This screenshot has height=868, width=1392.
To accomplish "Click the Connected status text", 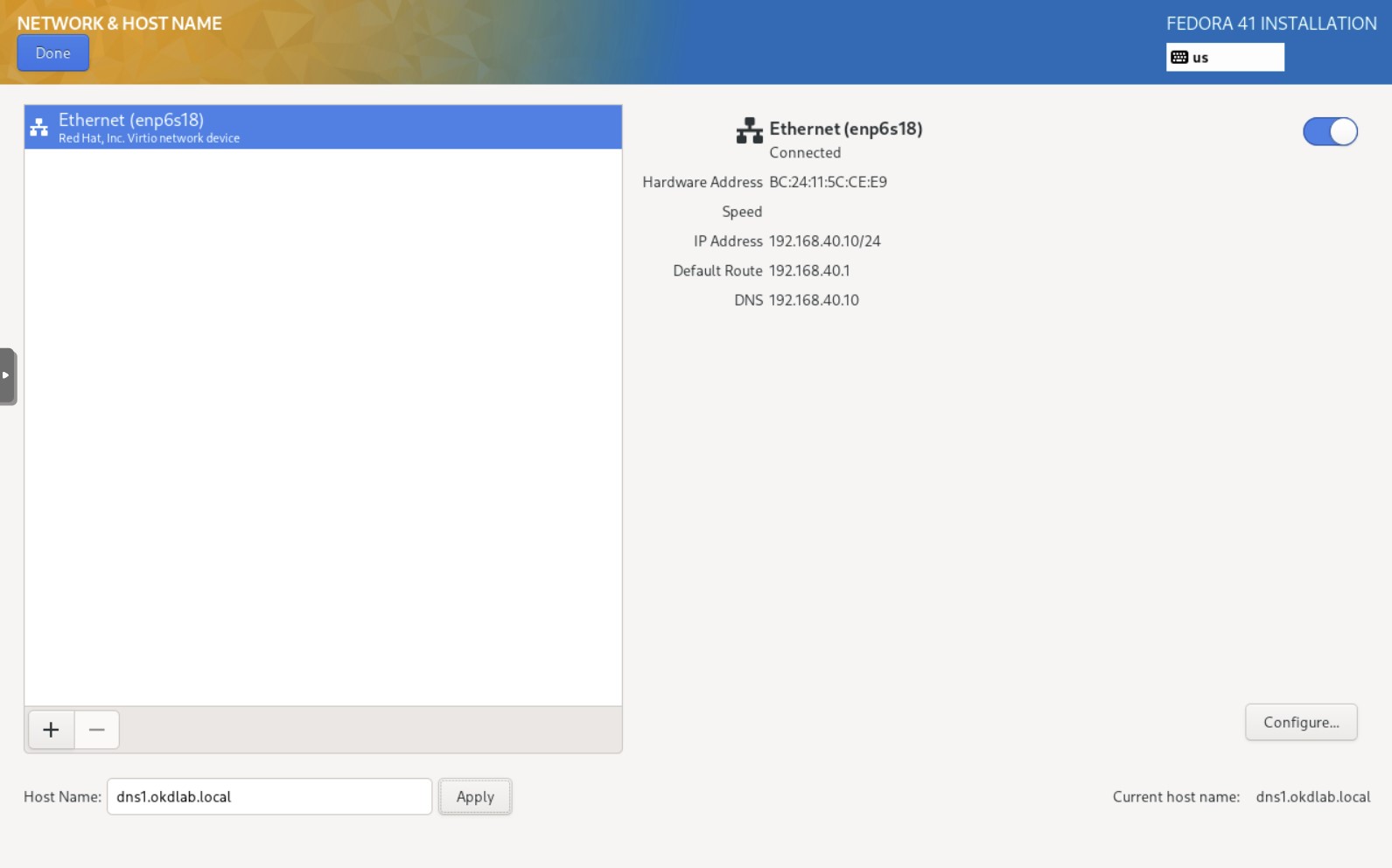I will click(x=805, y=152).
